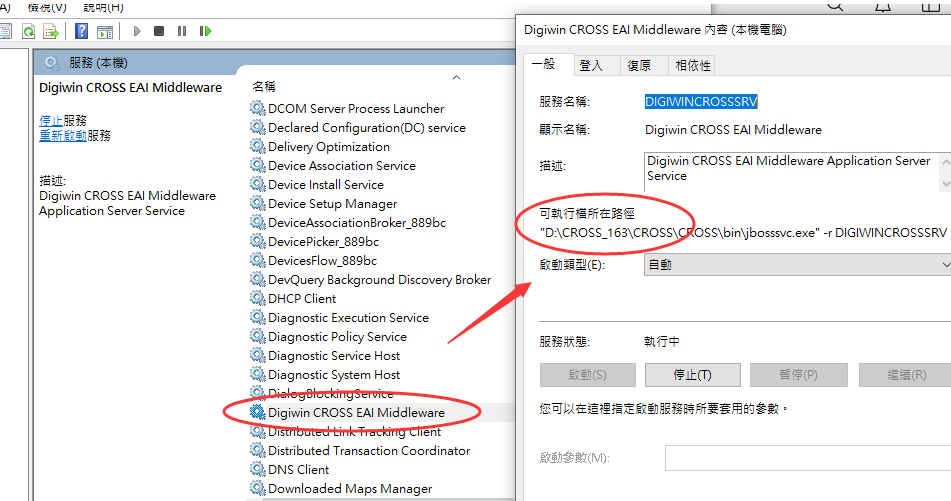Click the Export List toolbar icon
This screenshot has height=501, width=951.
52,32
